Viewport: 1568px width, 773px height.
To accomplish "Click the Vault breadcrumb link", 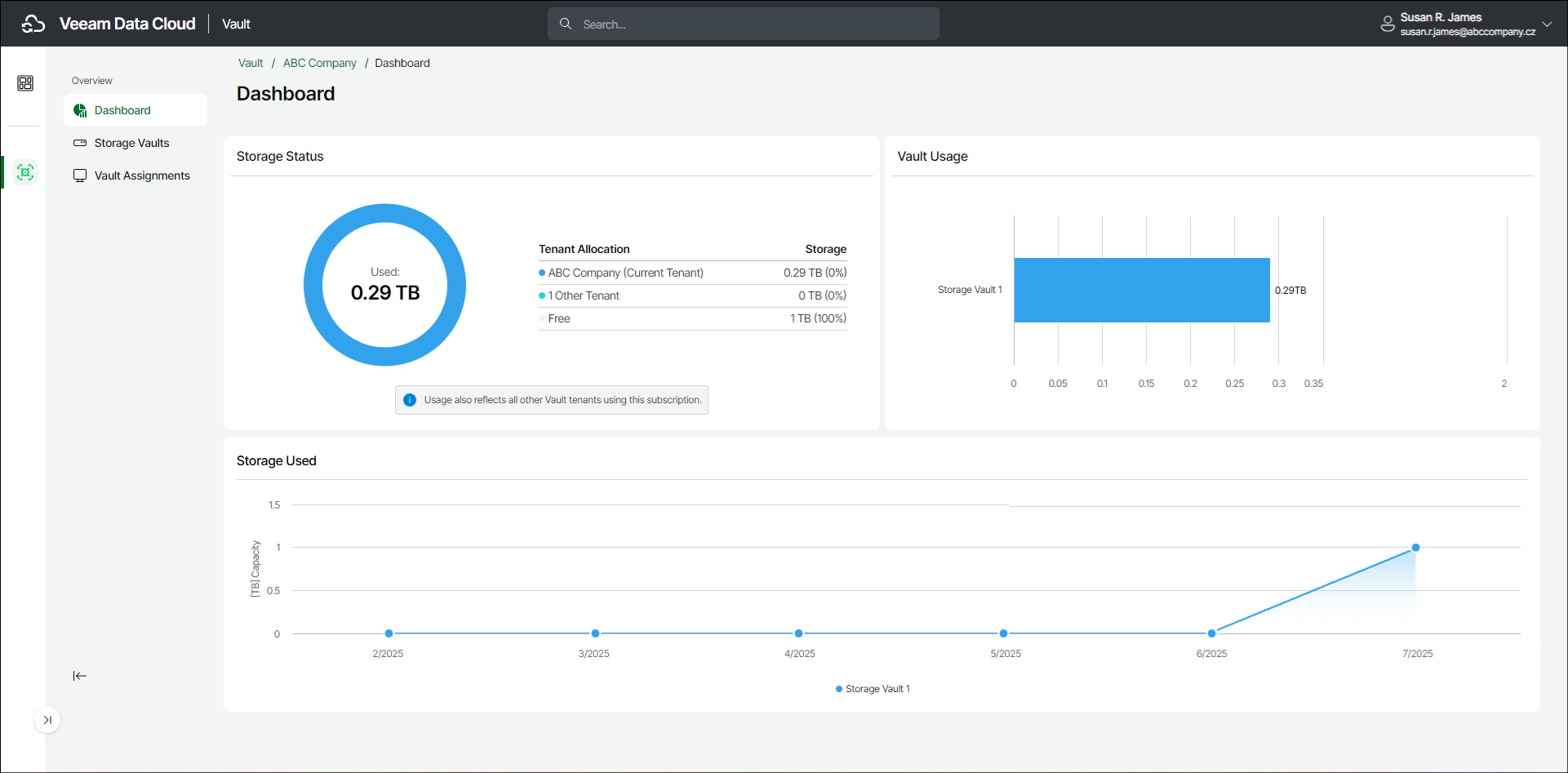I will coord(251,63).
